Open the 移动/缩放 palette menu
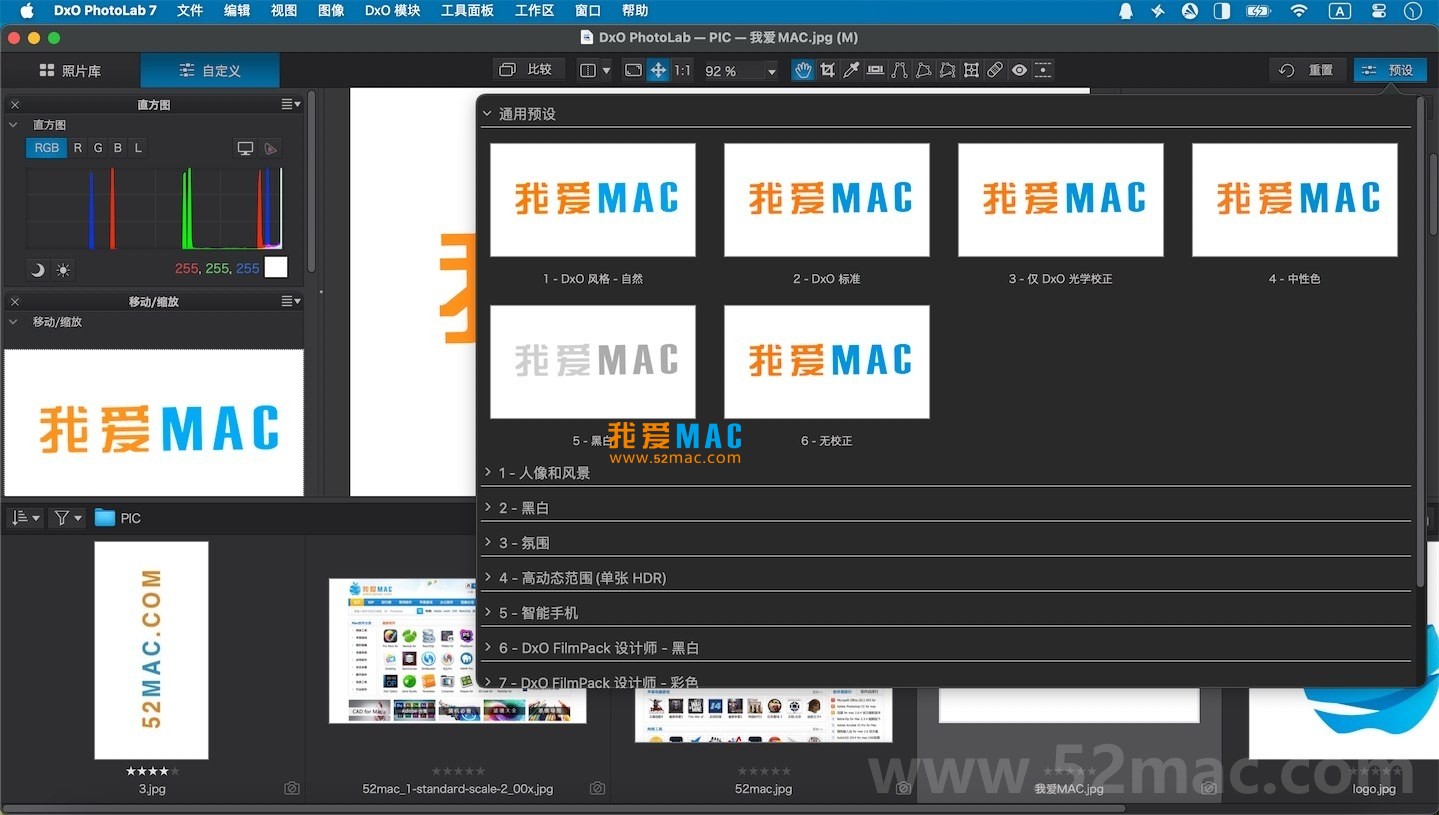Viewport: 1439px width, 815px height. pos(290,301)
